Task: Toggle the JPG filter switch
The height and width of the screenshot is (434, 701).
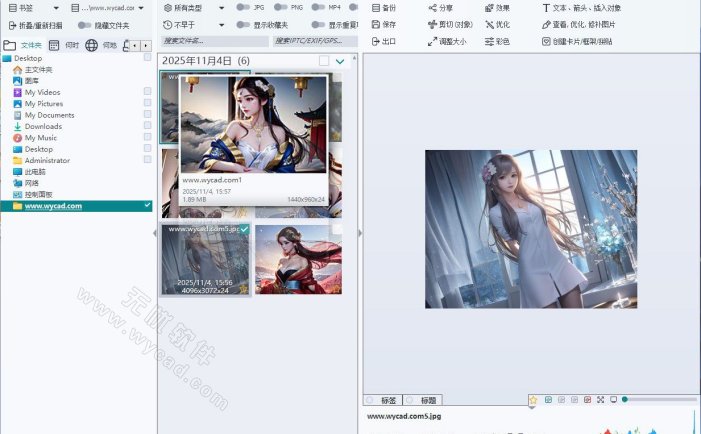Action: coord(243,7)
